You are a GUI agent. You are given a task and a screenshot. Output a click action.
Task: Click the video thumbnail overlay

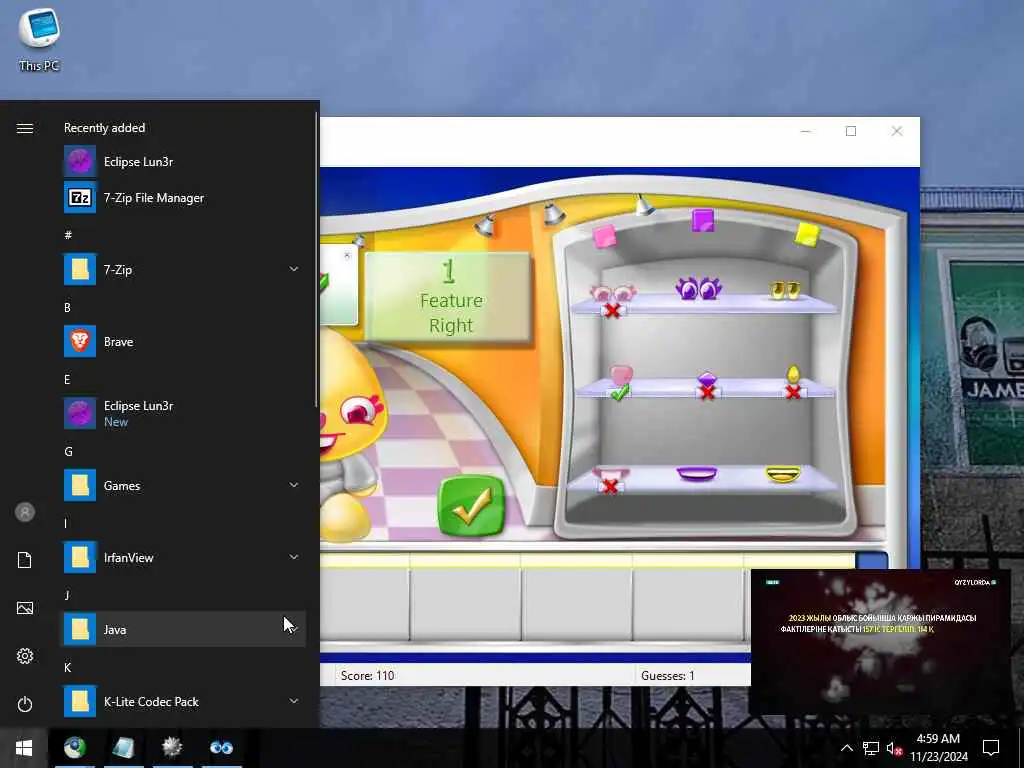coord(880,641)
